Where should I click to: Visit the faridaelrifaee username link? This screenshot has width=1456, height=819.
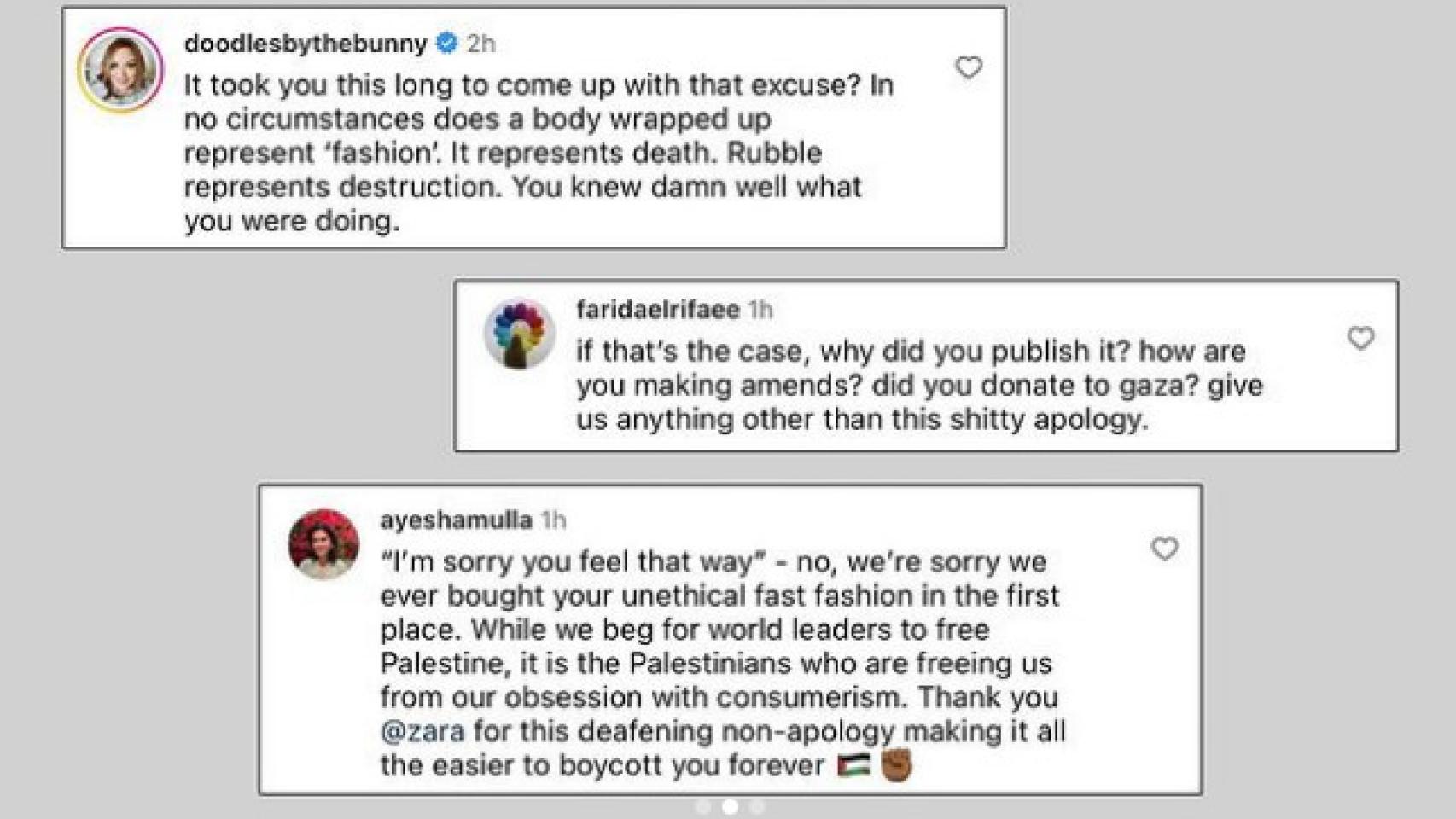[x=657, y=309]
